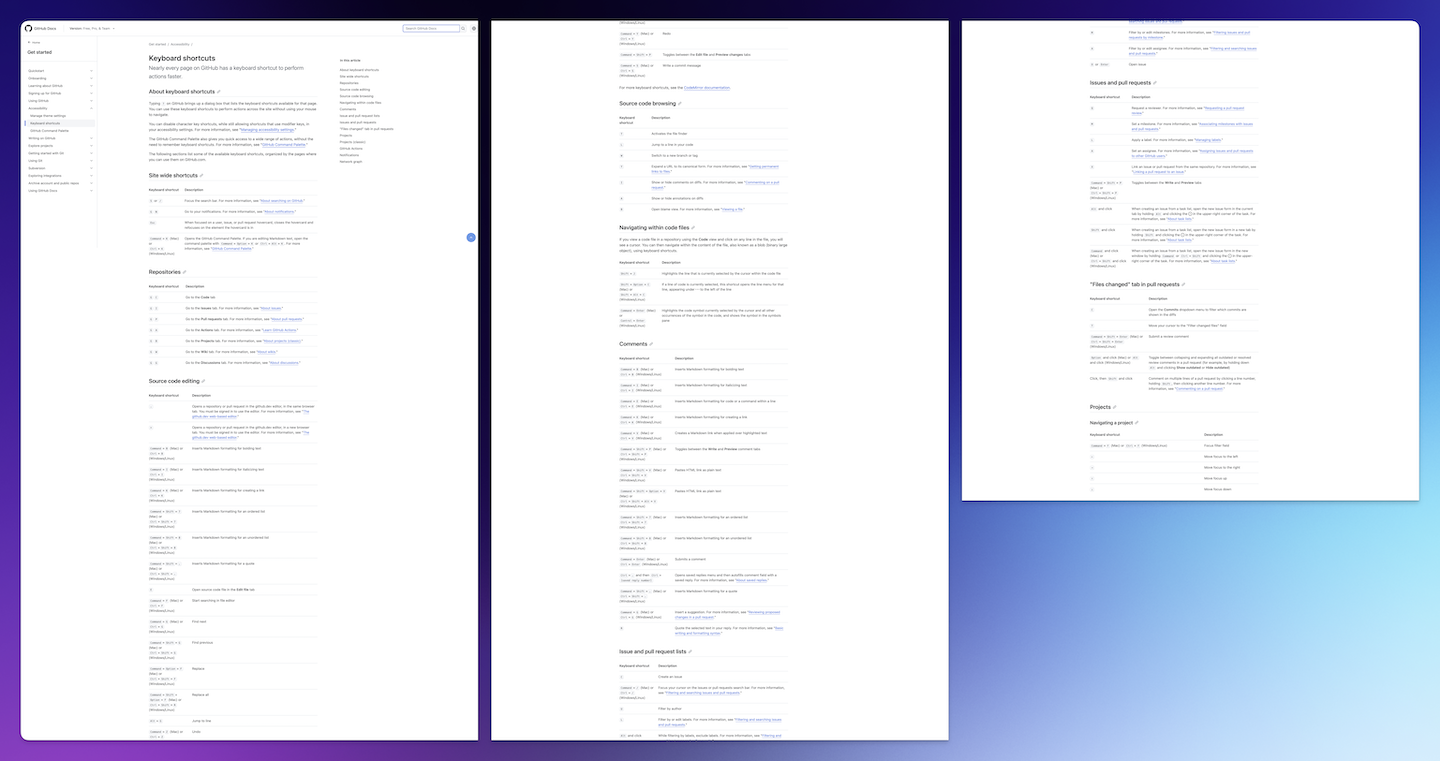Viewport: 1440px width, 761px height.
Task: Click the Home back arrow in the sidebar
Action: pyautogui.click(x=29, y=42)
